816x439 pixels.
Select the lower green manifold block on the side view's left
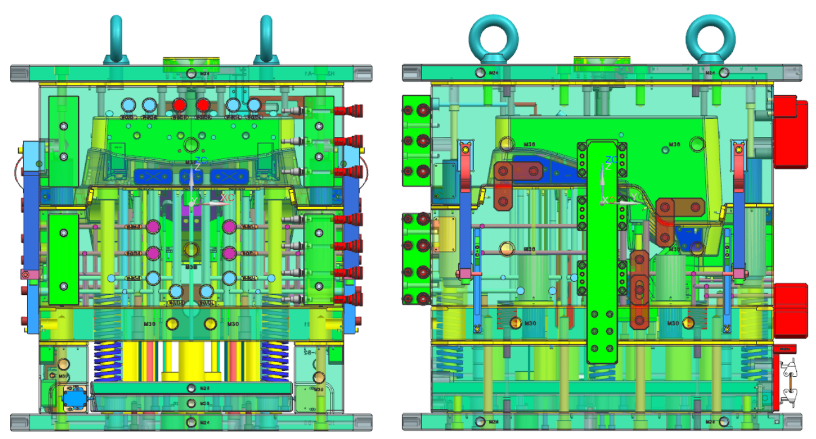tap(416, 259)
